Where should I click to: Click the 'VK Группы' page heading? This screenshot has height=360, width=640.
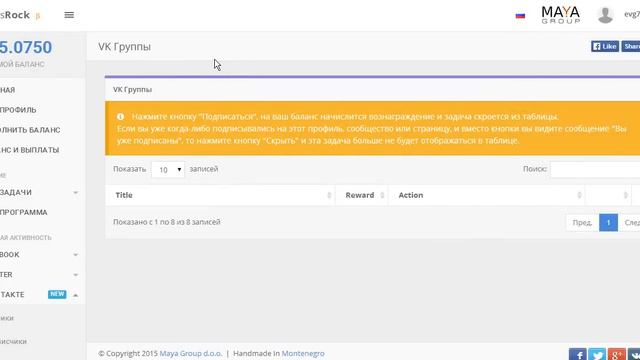(x=124, y=47)
